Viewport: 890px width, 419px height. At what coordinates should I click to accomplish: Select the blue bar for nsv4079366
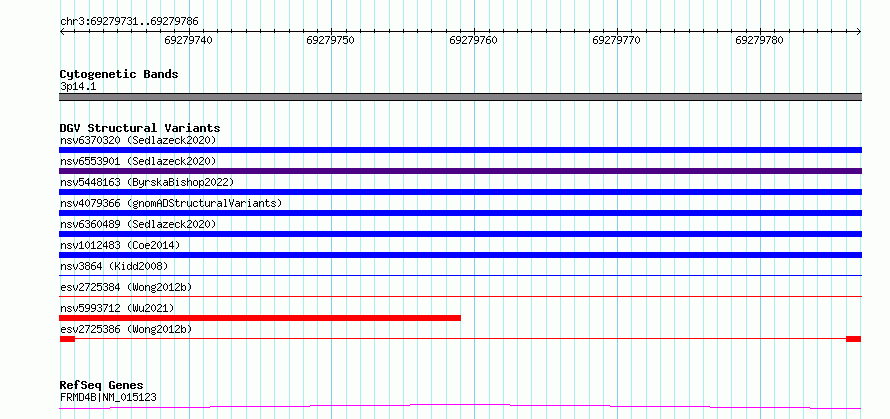click(460, 213)
